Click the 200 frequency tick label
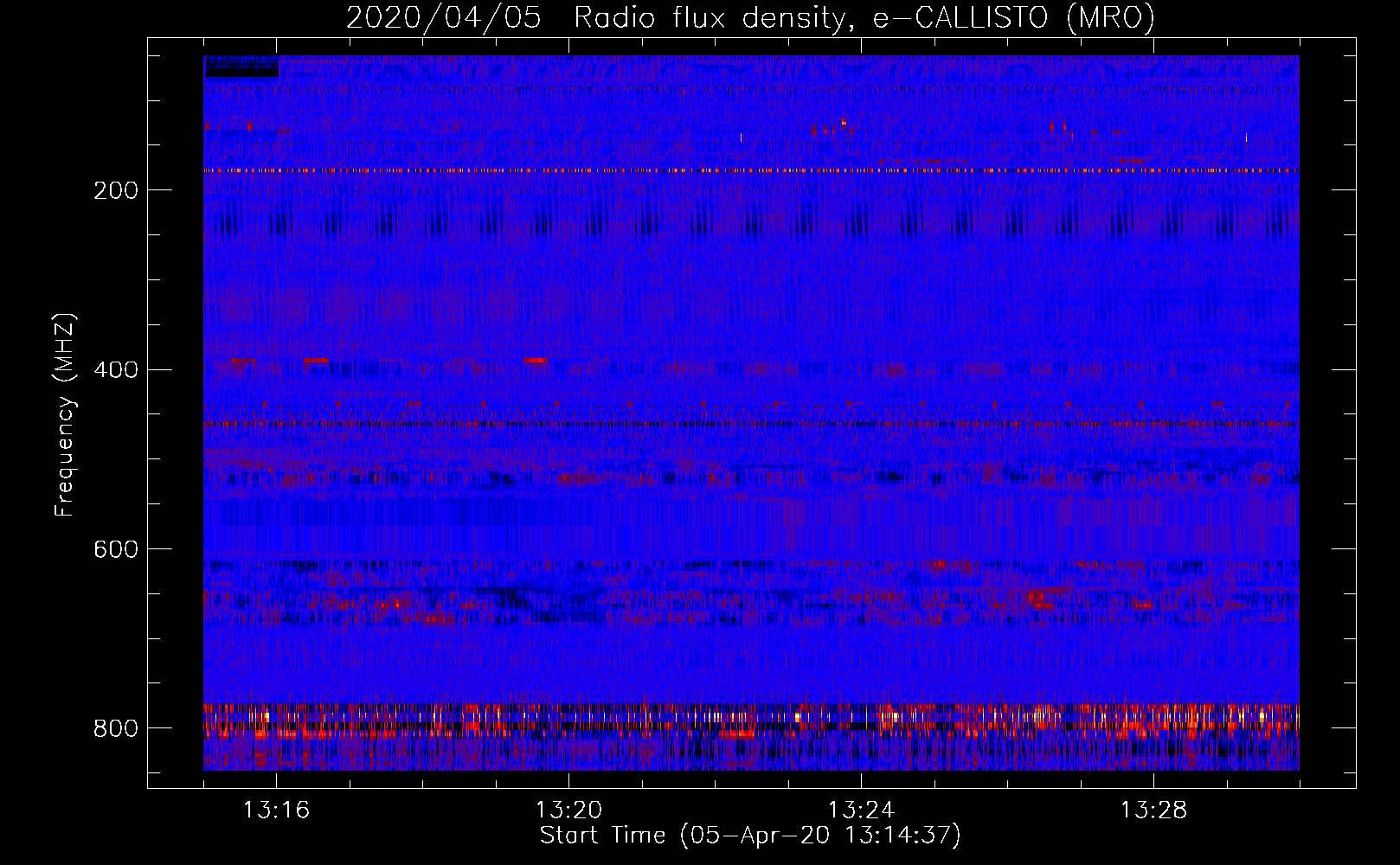The height and width of the screenshot is (865, 1400). (x=116, y=190)
